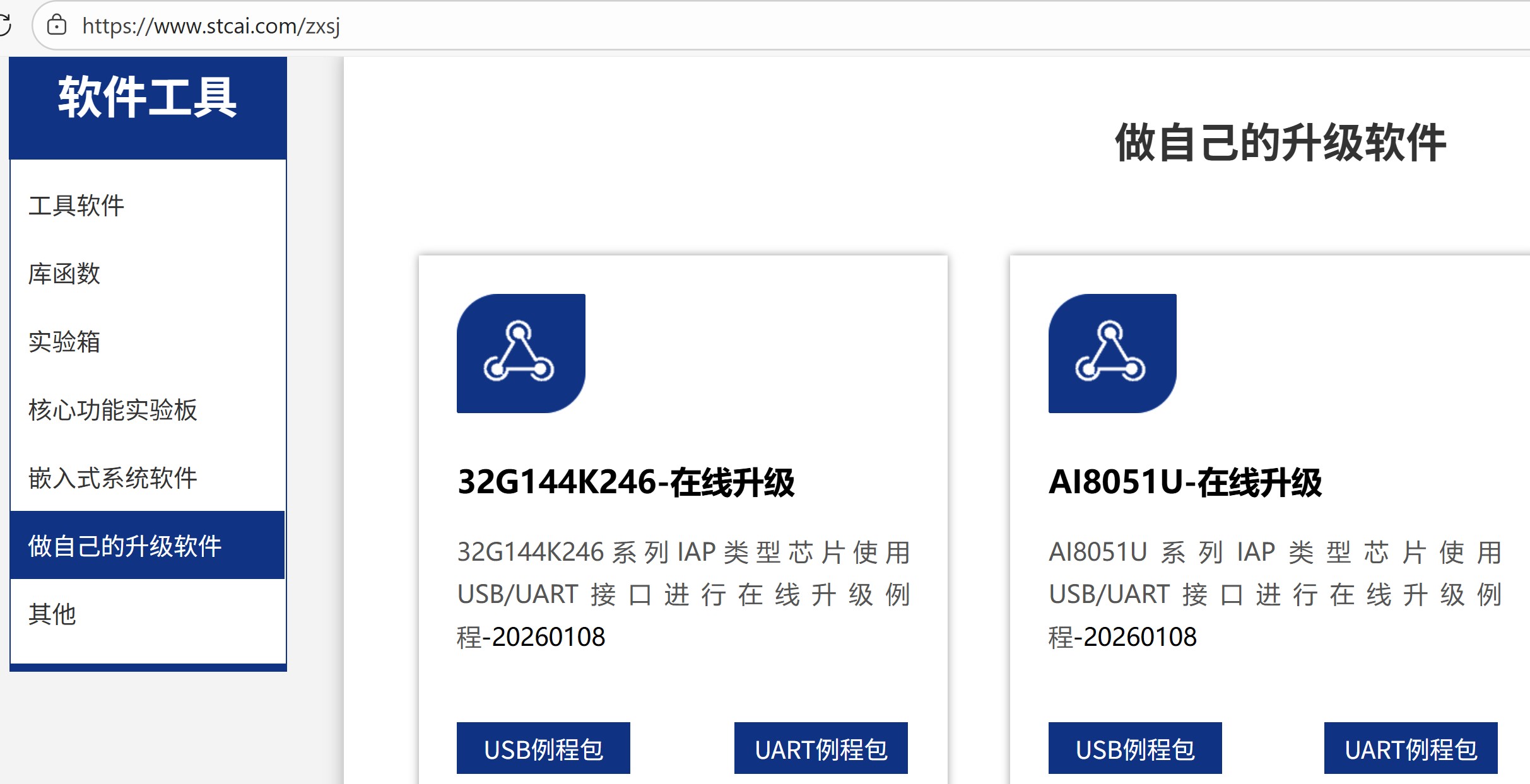Image resolution: width=1530 pixels, height=784 pixels.
Task: Click the browser address bar URL
Action: (x=211, y=26)
